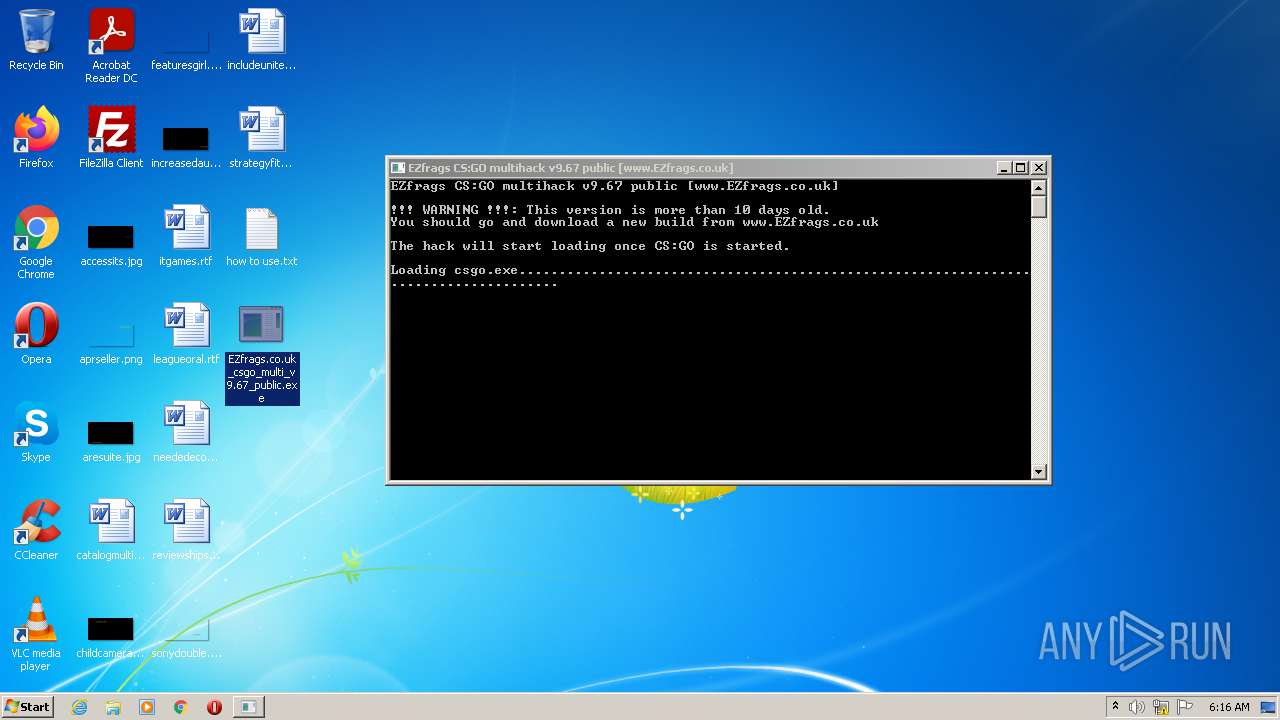The image size is (1280, 720).
Task: Open the volume speaker tray icon
Action: click(1137, 707)
